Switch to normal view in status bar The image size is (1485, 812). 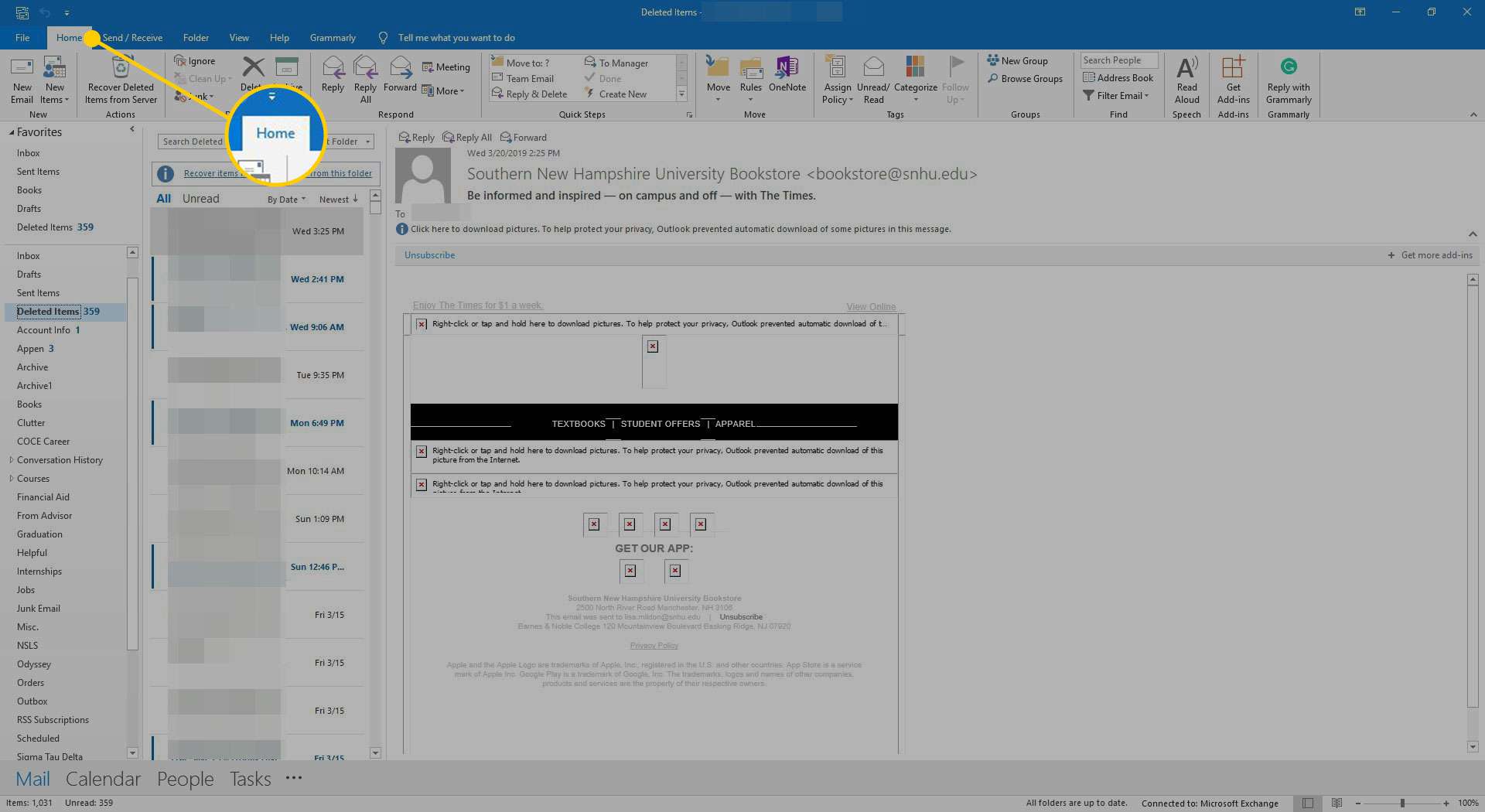pos(1308,803)
